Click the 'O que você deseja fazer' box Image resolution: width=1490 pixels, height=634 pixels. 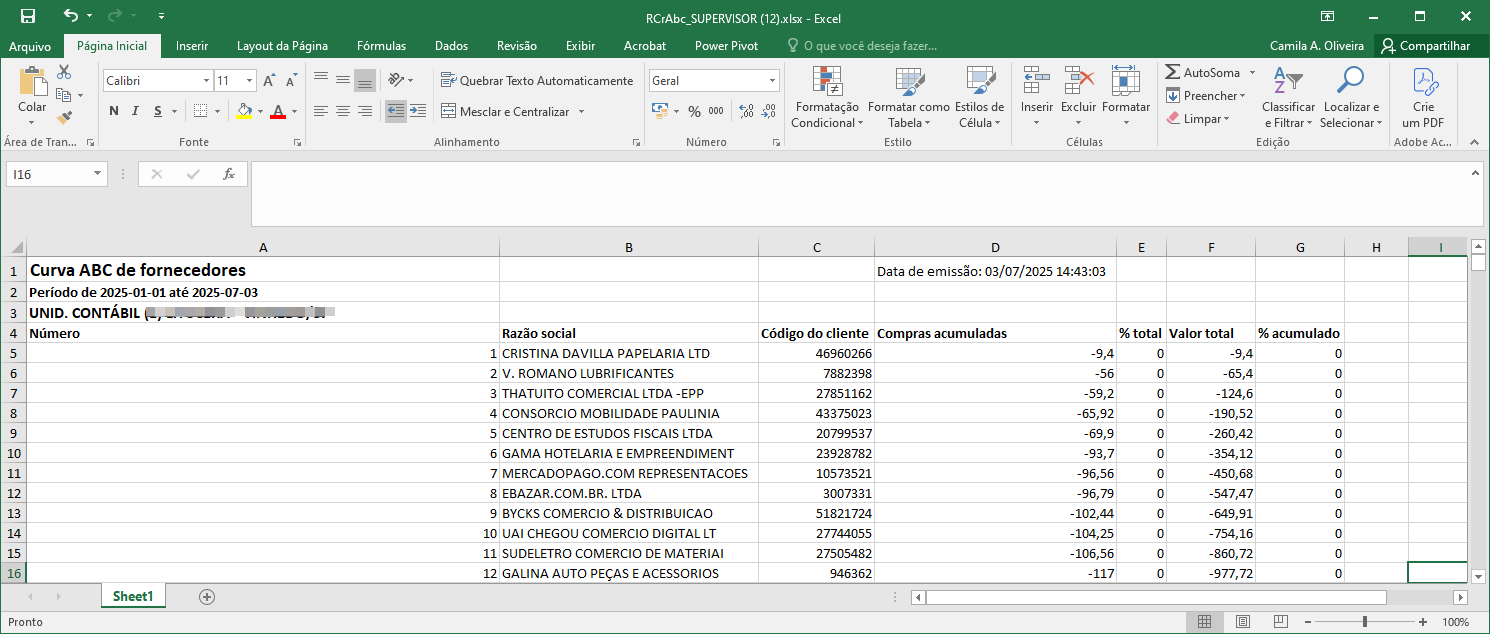[864, 46]
